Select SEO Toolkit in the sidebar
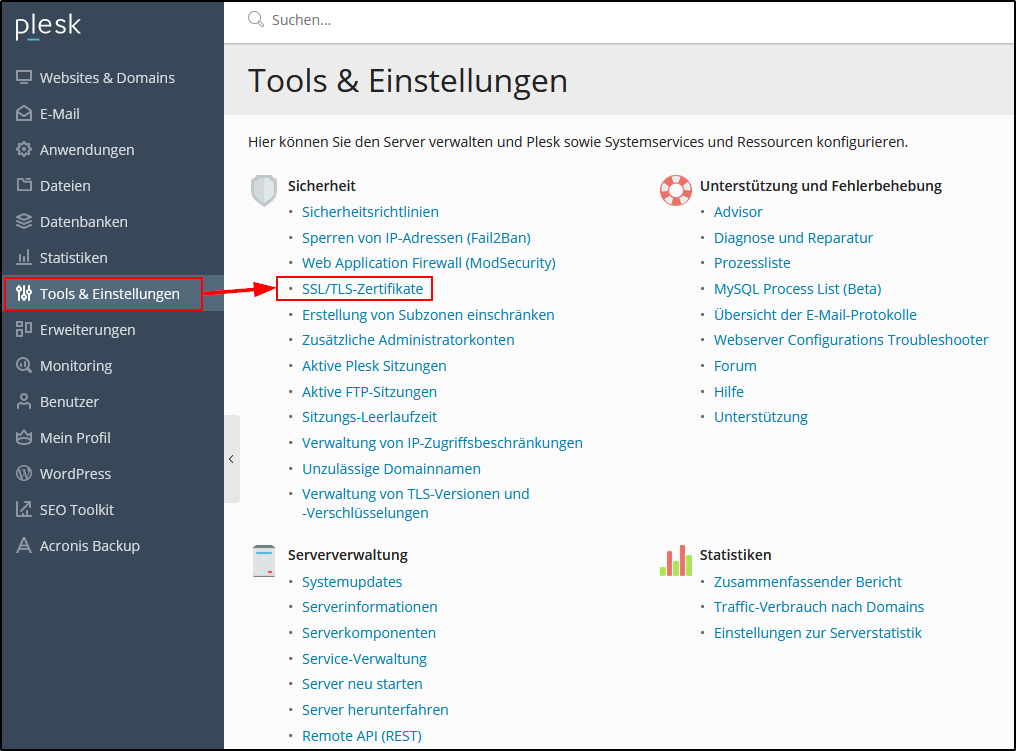 [x=76, y=509]
